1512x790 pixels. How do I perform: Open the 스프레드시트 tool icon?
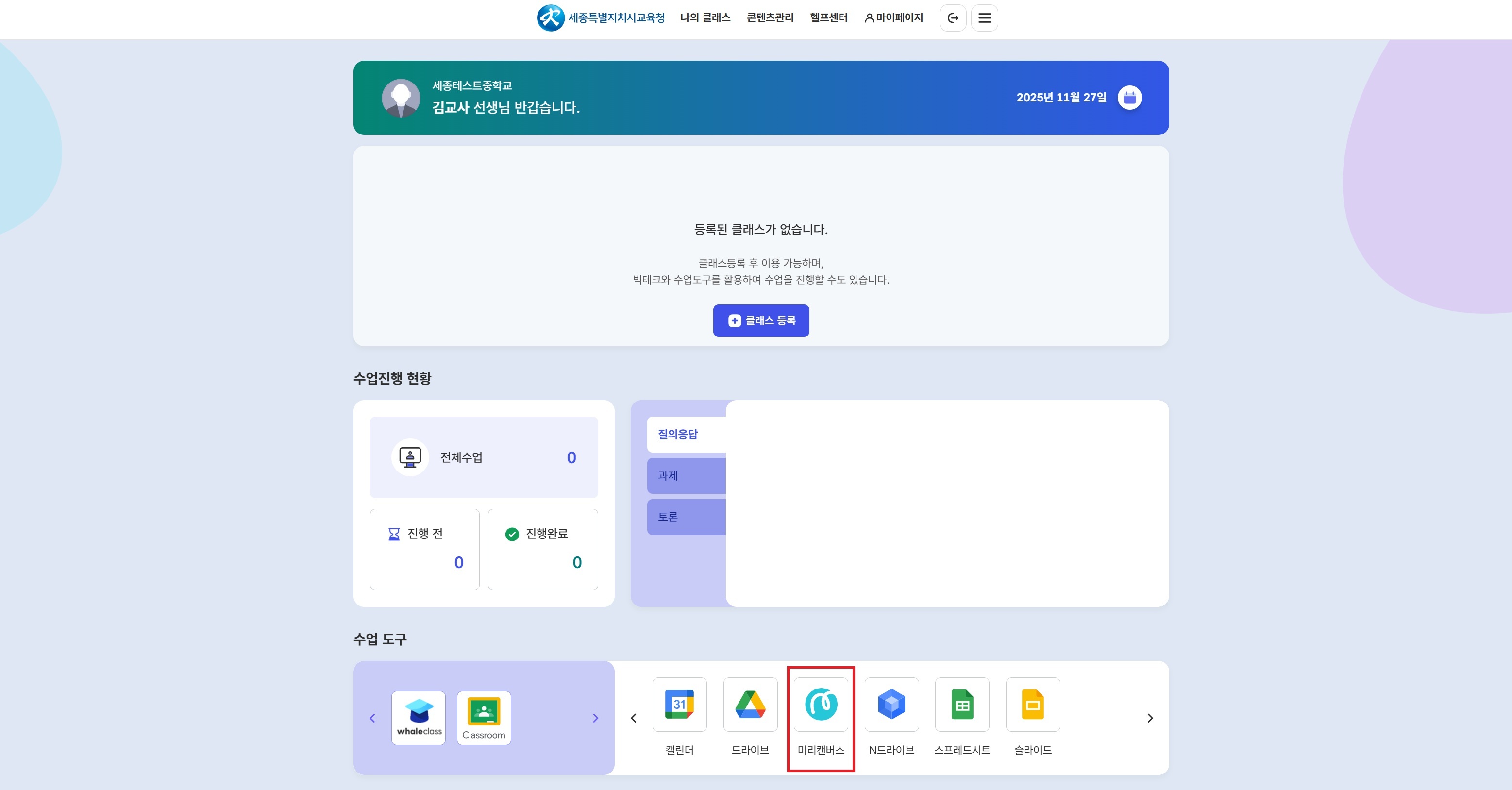point(962,705)
